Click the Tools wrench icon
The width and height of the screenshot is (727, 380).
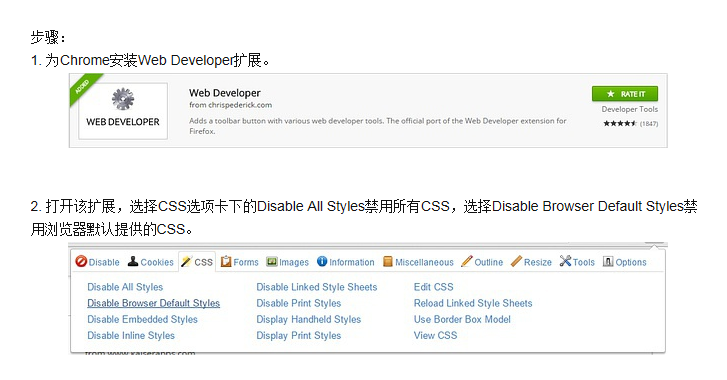565,261
